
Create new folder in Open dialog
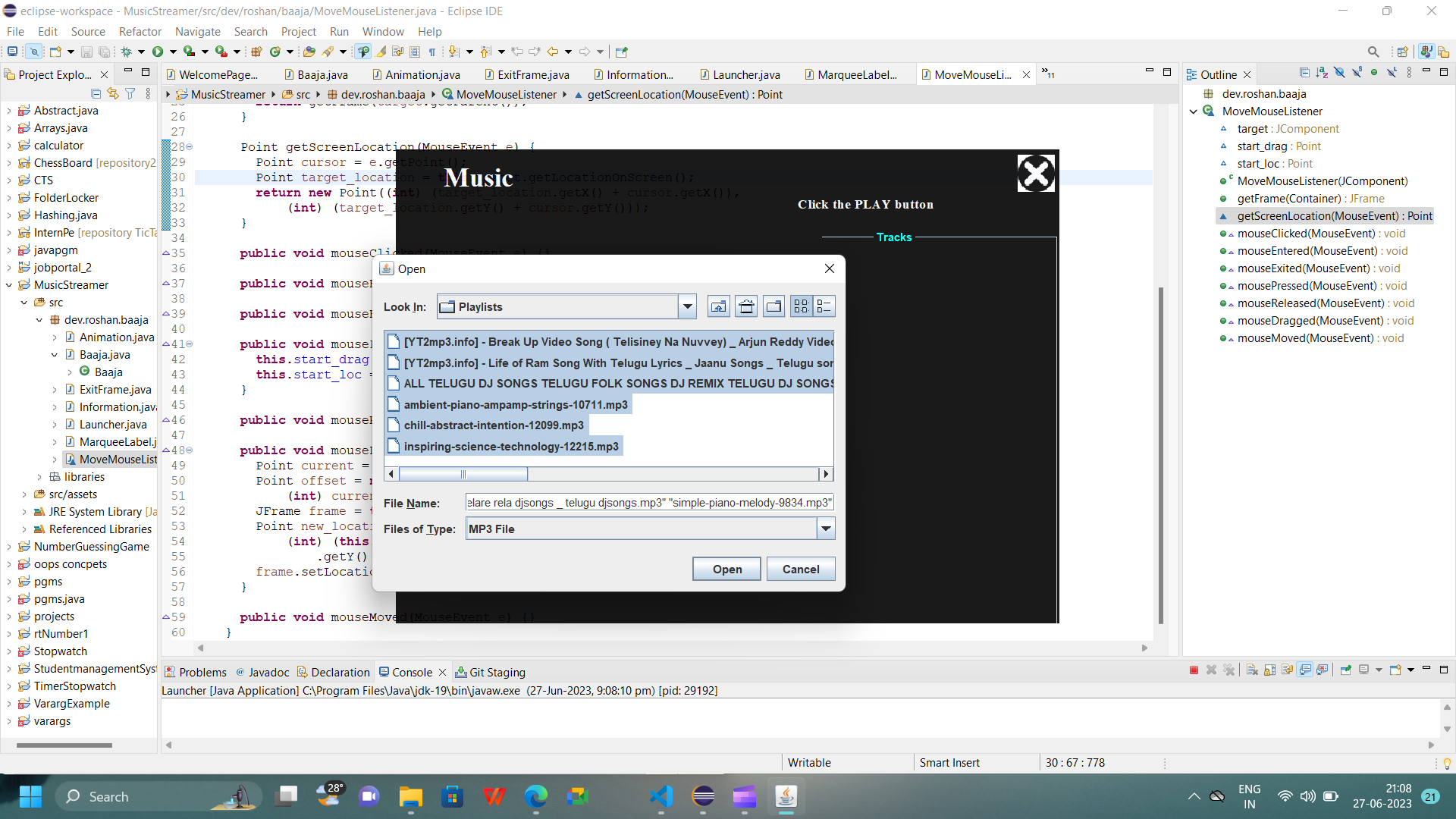pyautogui.click(x=774, y=306)
